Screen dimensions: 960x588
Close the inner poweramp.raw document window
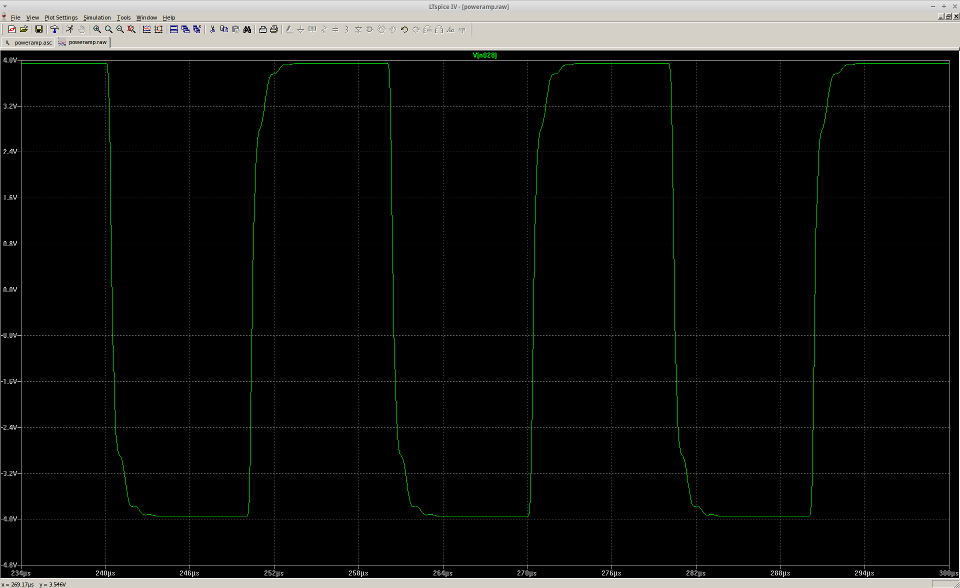[955, 17]
